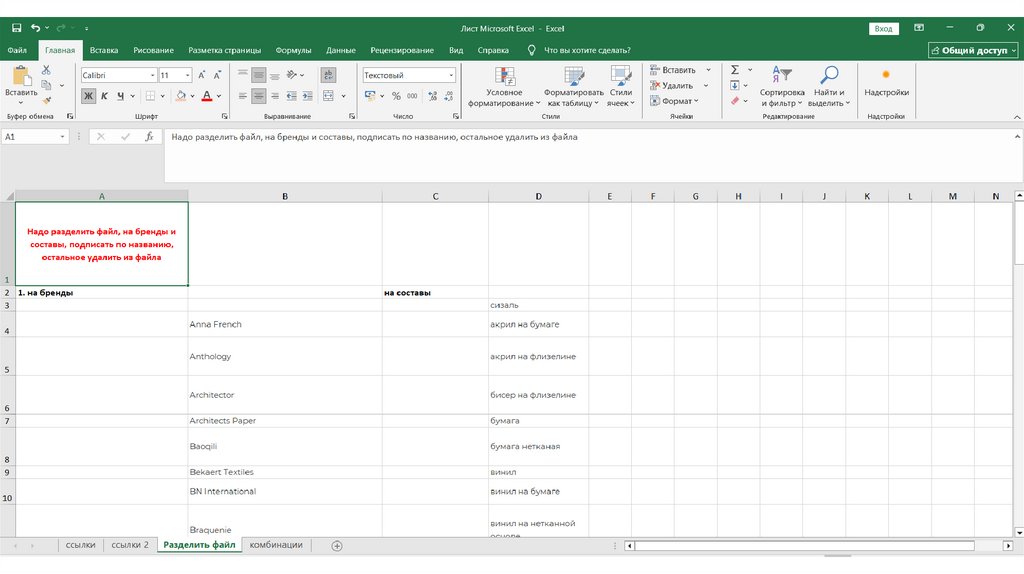
Task: Open the font name Calibri dropdown
Action: tap(152, 75)
